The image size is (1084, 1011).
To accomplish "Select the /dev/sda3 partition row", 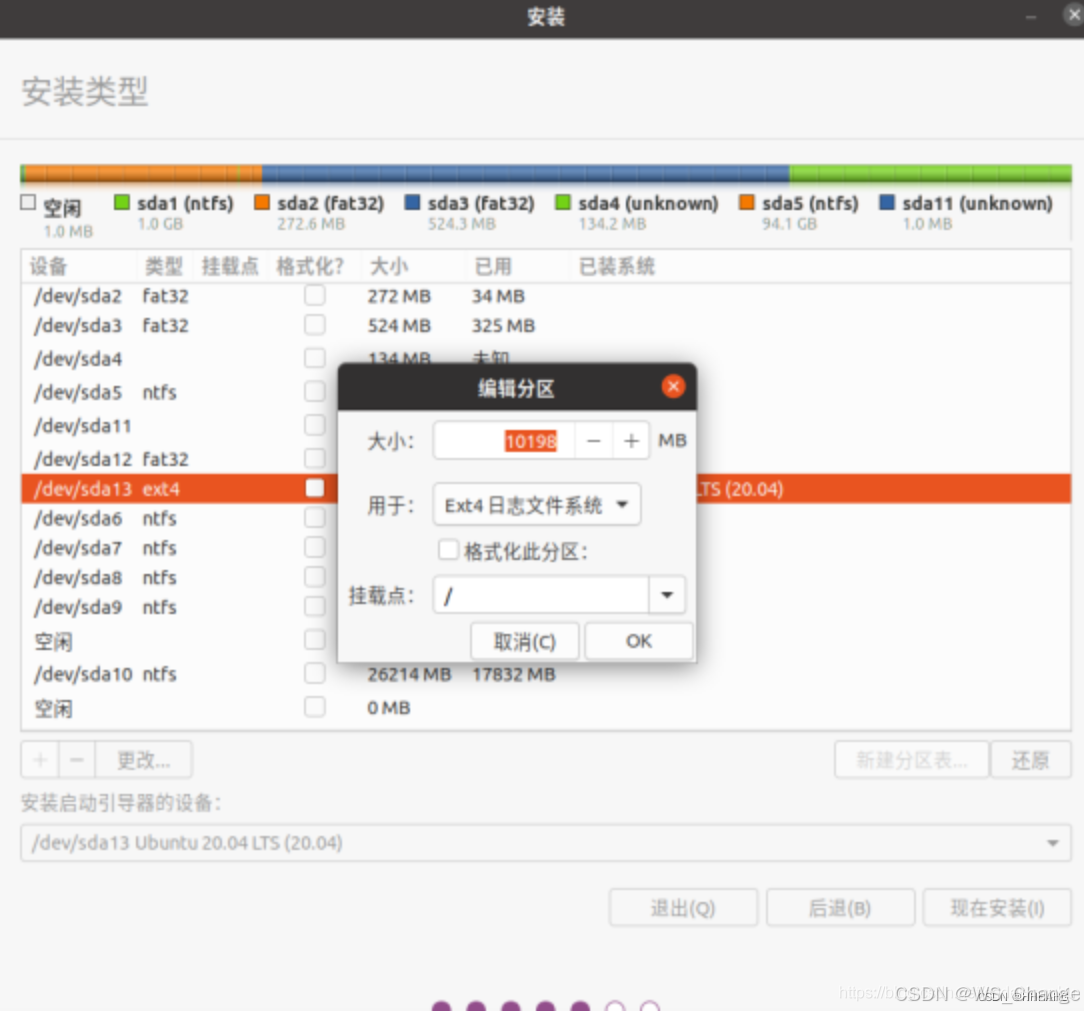I will 546,325.
